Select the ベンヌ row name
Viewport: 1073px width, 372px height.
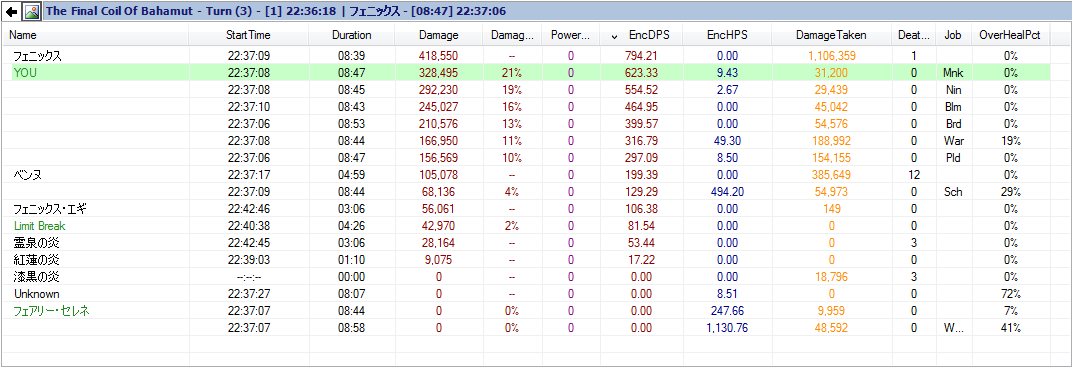[x=27, y=175]
